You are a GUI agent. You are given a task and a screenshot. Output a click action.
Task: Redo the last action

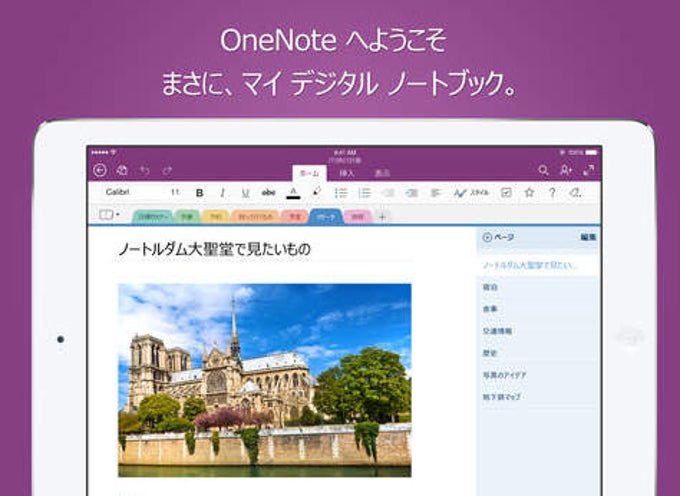pyautogui.click(x=167, y=170)
